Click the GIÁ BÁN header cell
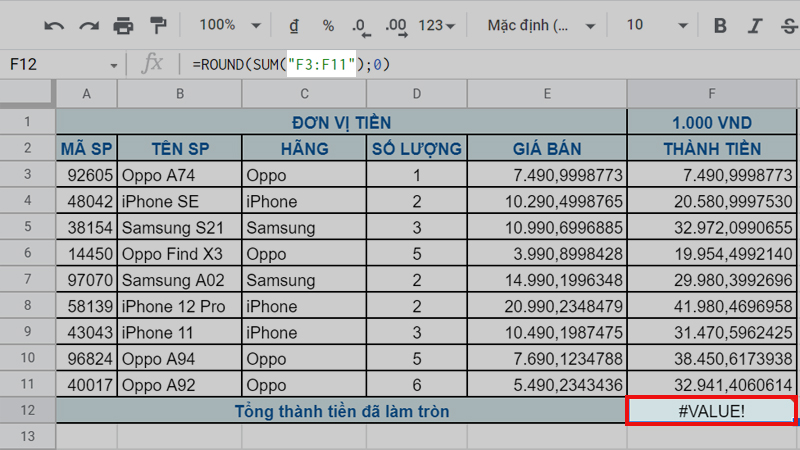Screen dimensions: 800x450 click(547, 148)
